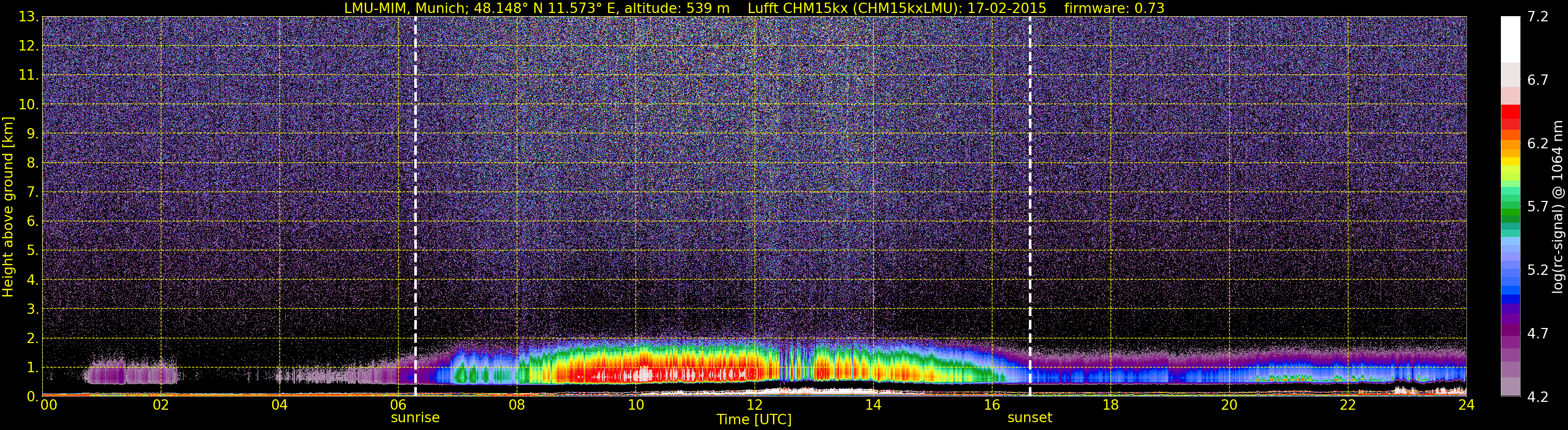
Task: Click the 'firmware: 0.73' text in title
Action: point(1114,8)
